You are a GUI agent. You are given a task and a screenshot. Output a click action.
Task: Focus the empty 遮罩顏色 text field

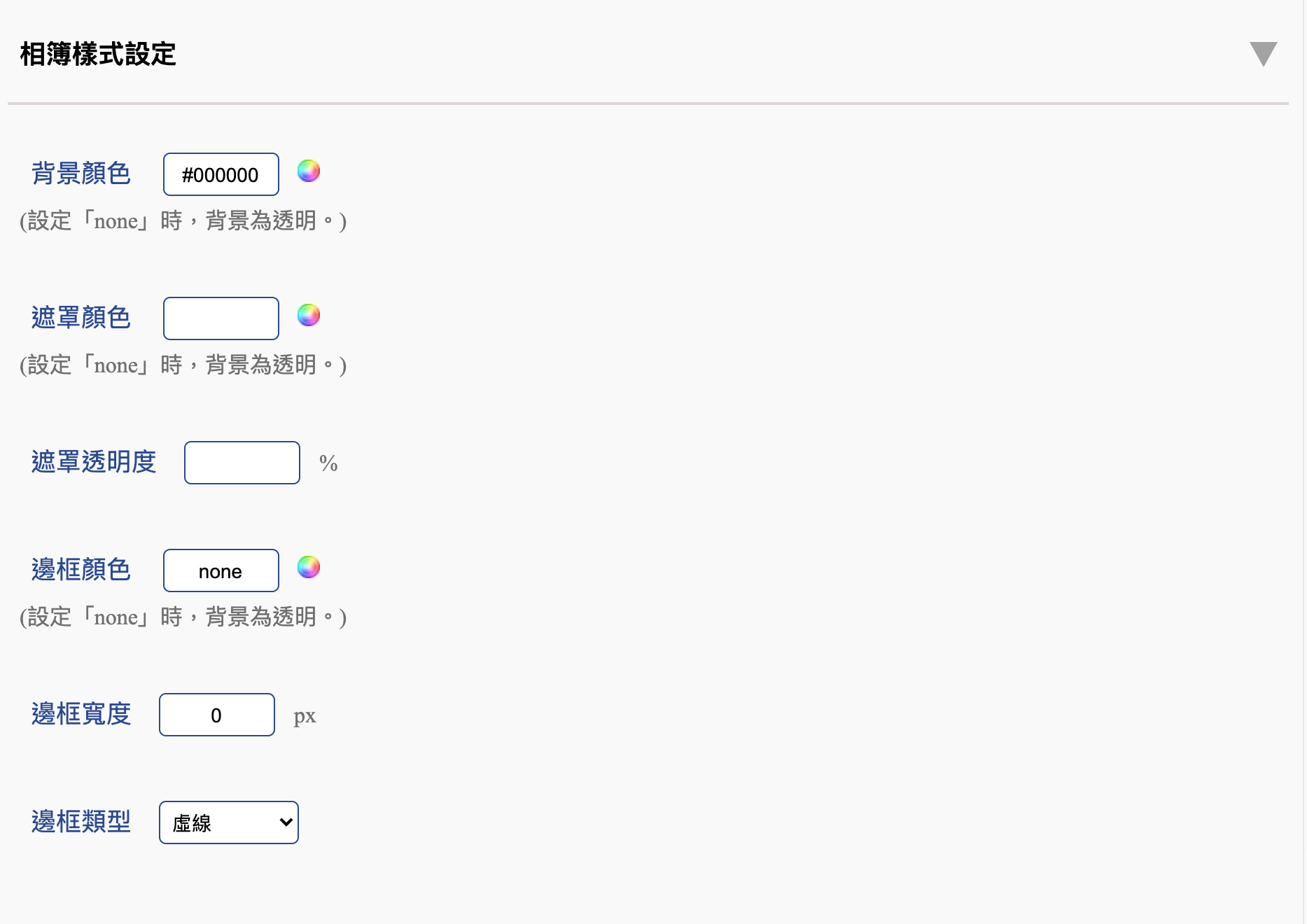(x=221, y=318)
